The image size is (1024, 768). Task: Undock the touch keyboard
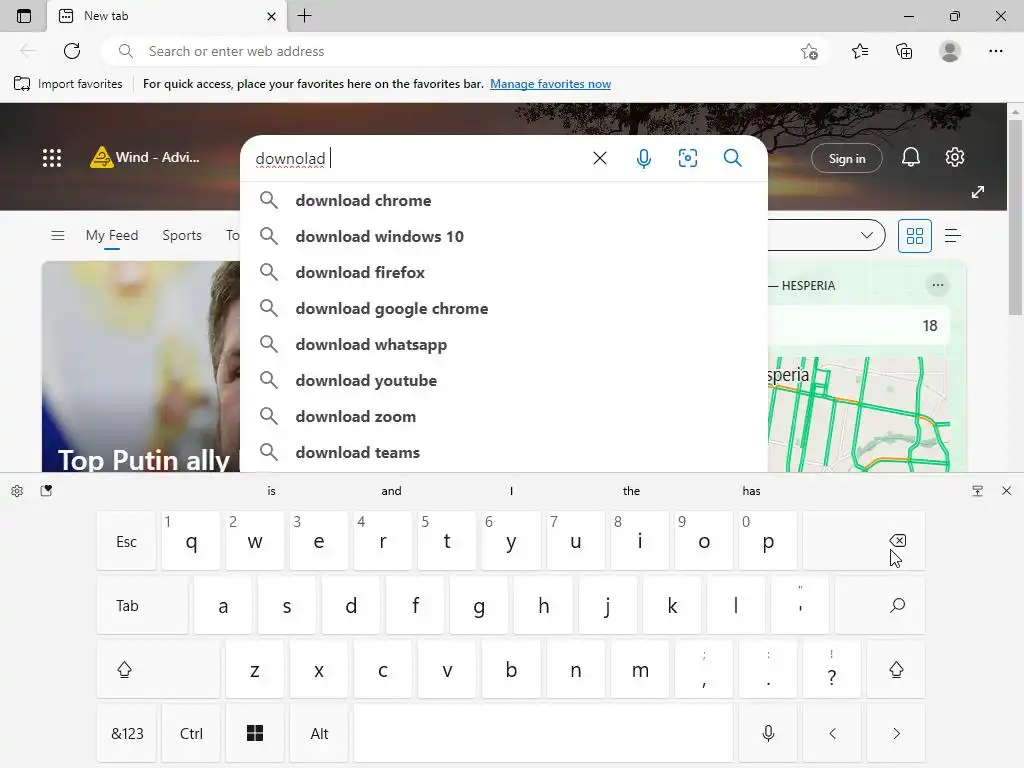(977, 491)
